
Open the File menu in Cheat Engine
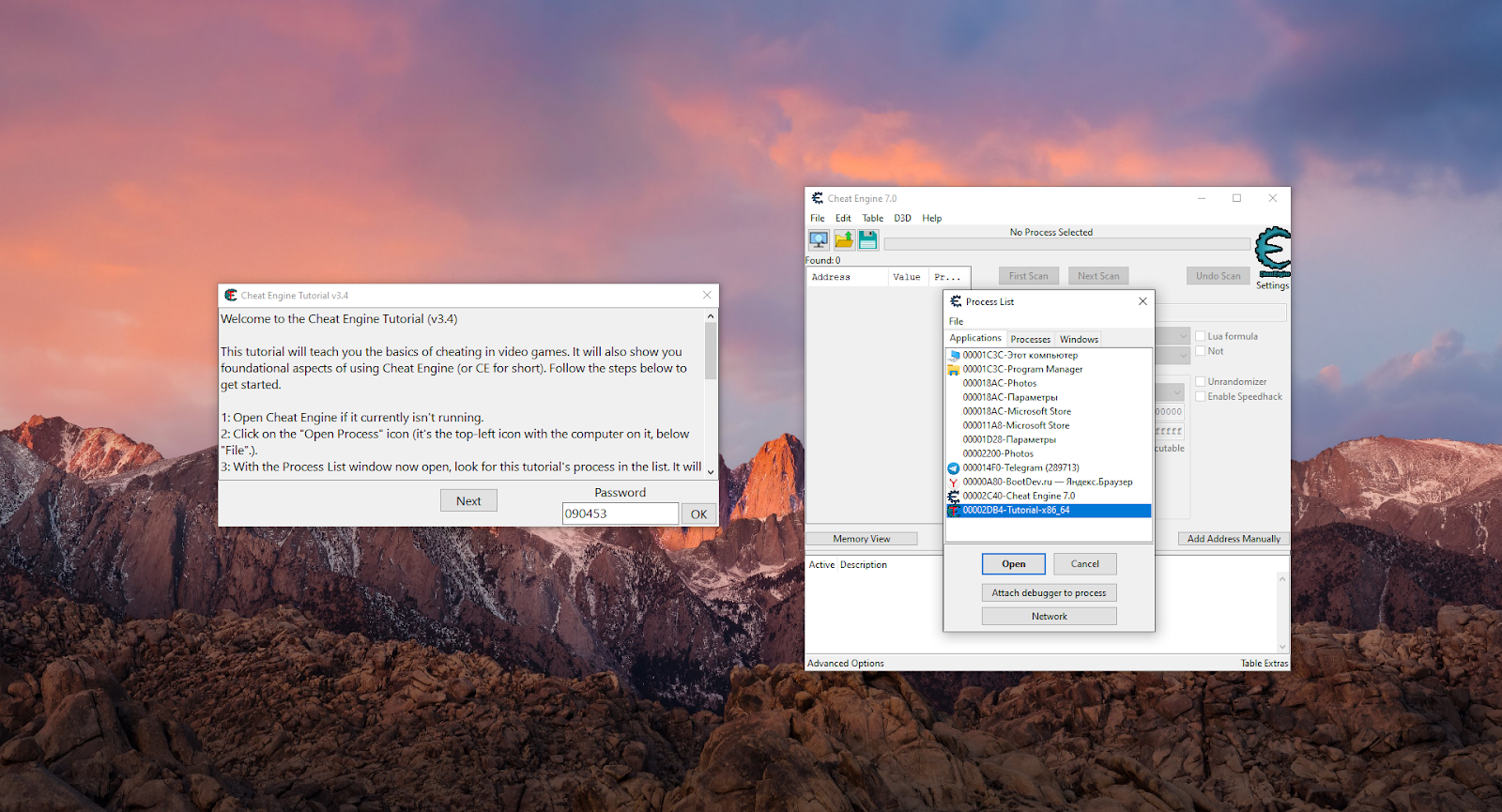(818, 218)
